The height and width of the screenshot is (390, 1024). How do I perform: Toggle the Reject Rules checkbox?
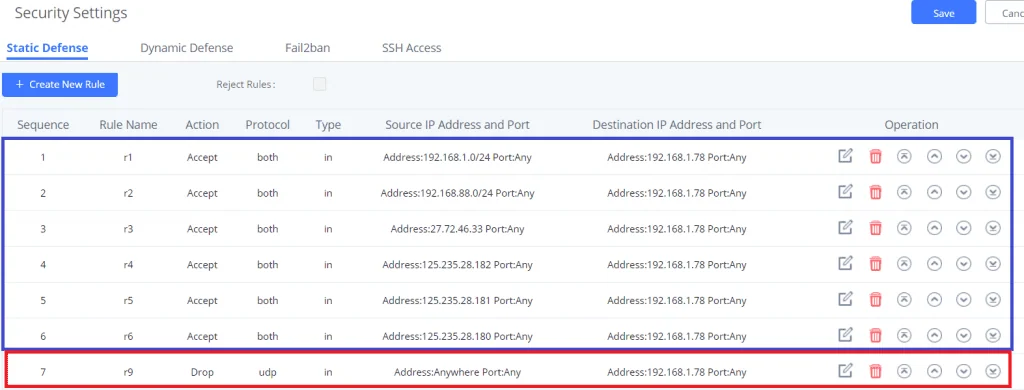(x=319, y=84)
